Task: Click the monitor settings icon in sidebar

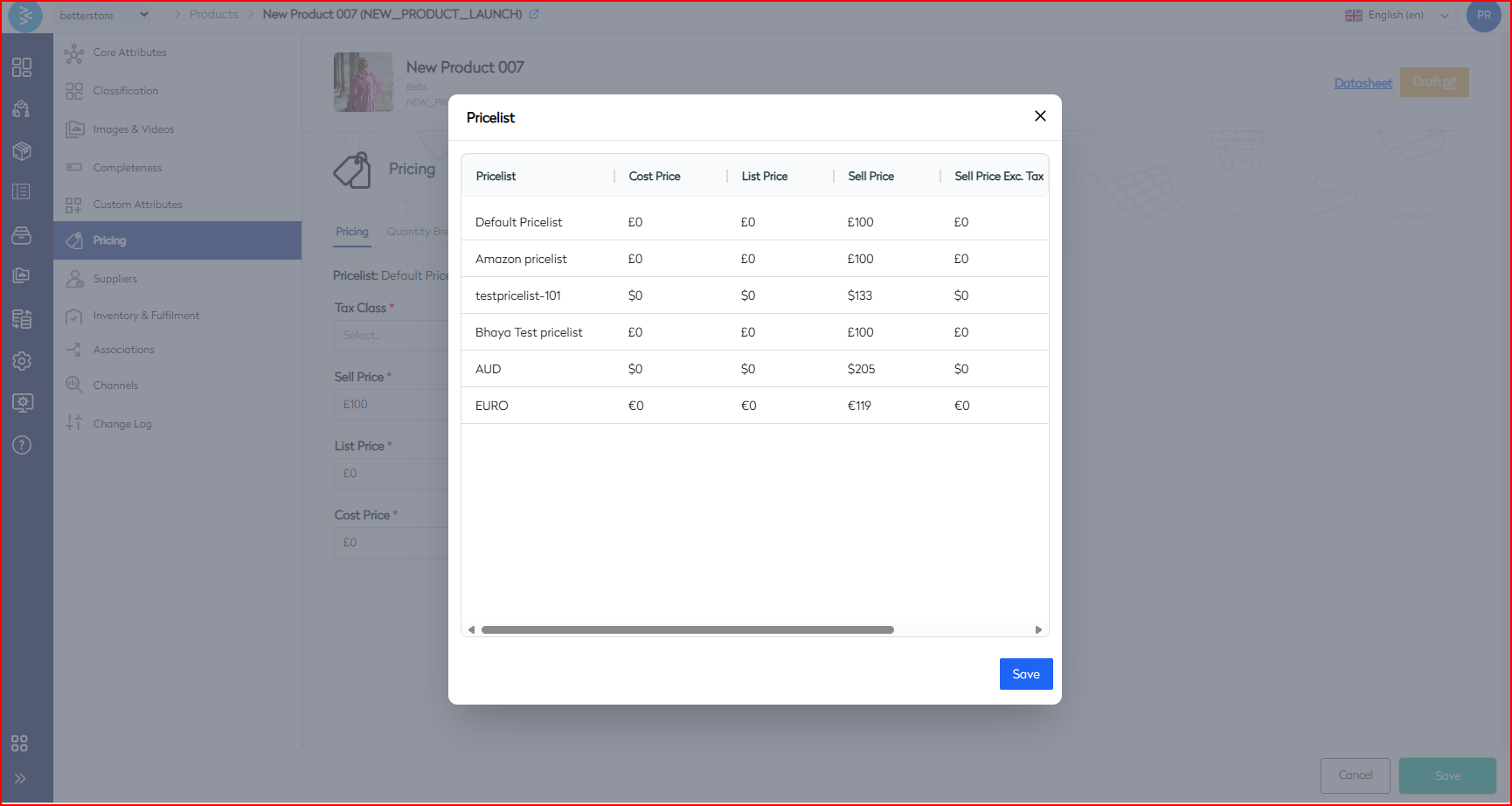Action: point(22,403)
